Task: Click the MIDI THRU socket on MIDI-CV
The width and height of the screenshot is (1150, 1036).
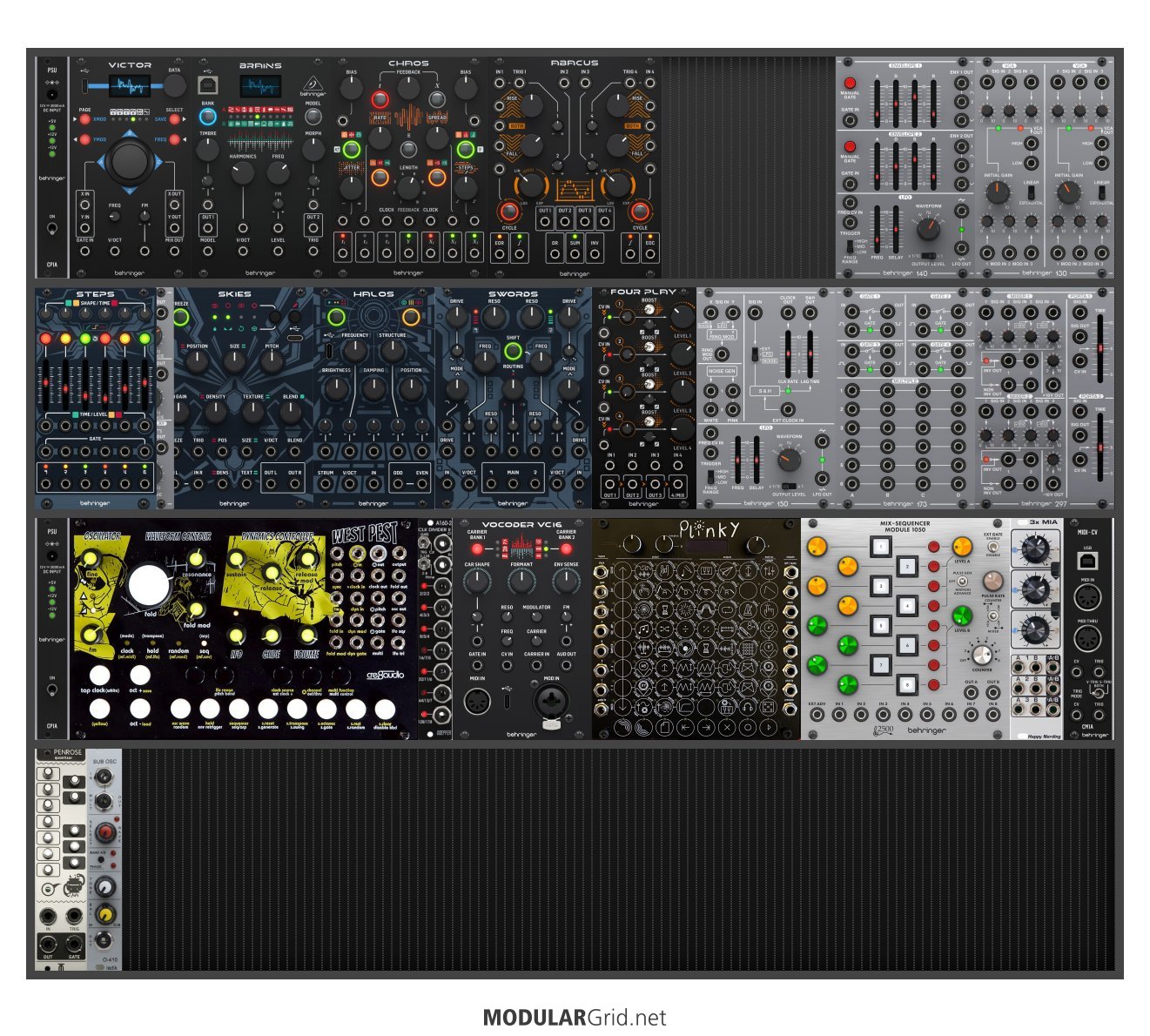Action: tap(1087, 638)
